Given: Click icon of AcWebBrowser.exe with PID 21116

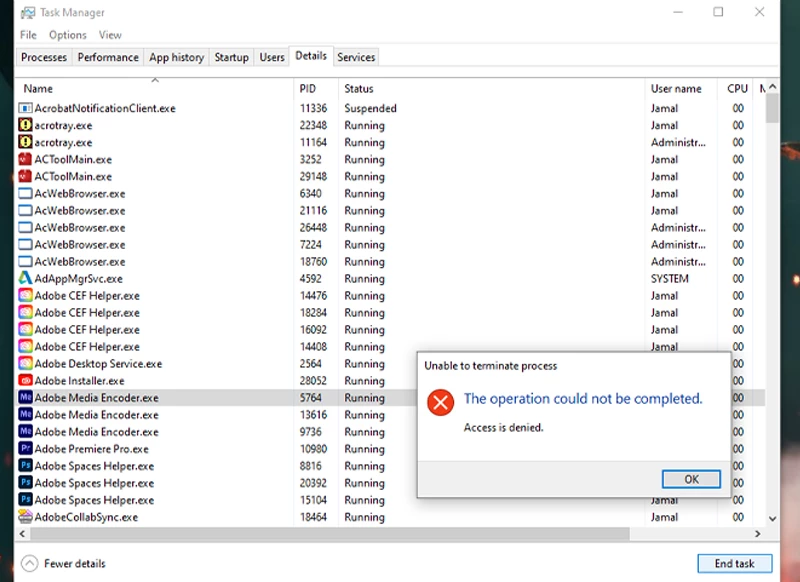Looking at the screenshot, I should (25, 210).
